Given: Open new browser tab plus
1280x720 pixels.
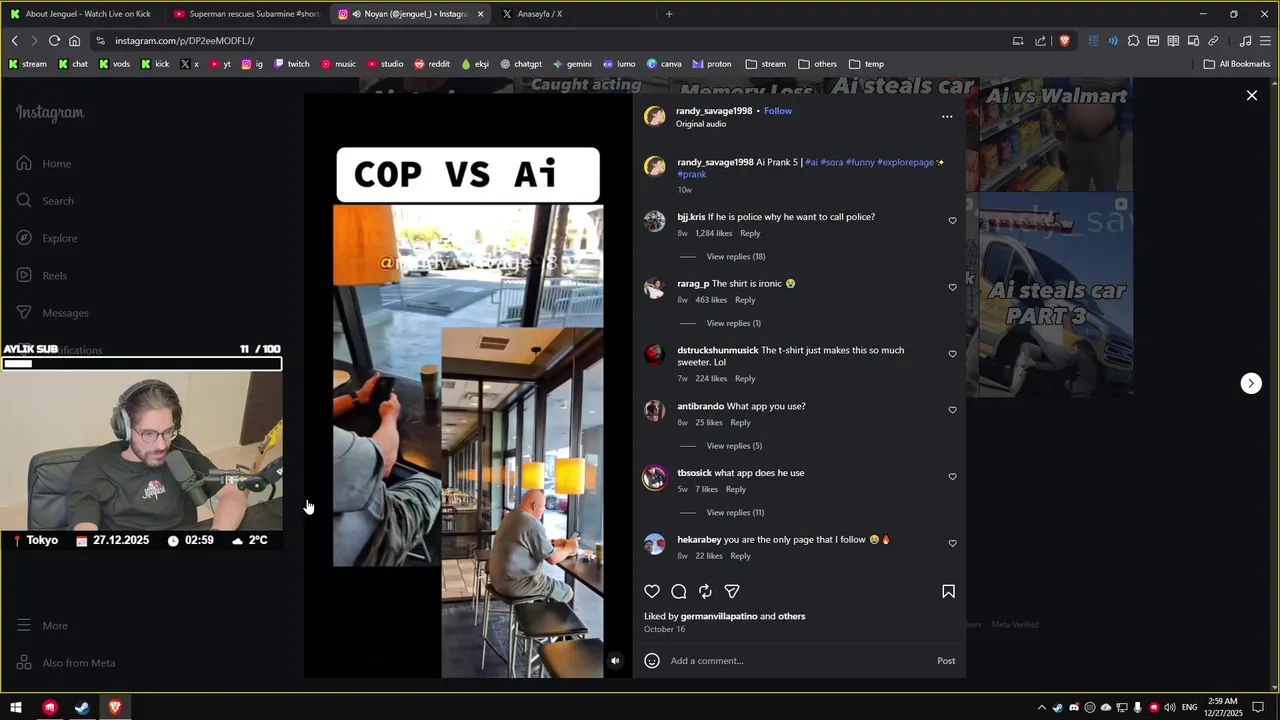Looking at the screenshot, I should (669, 14).
